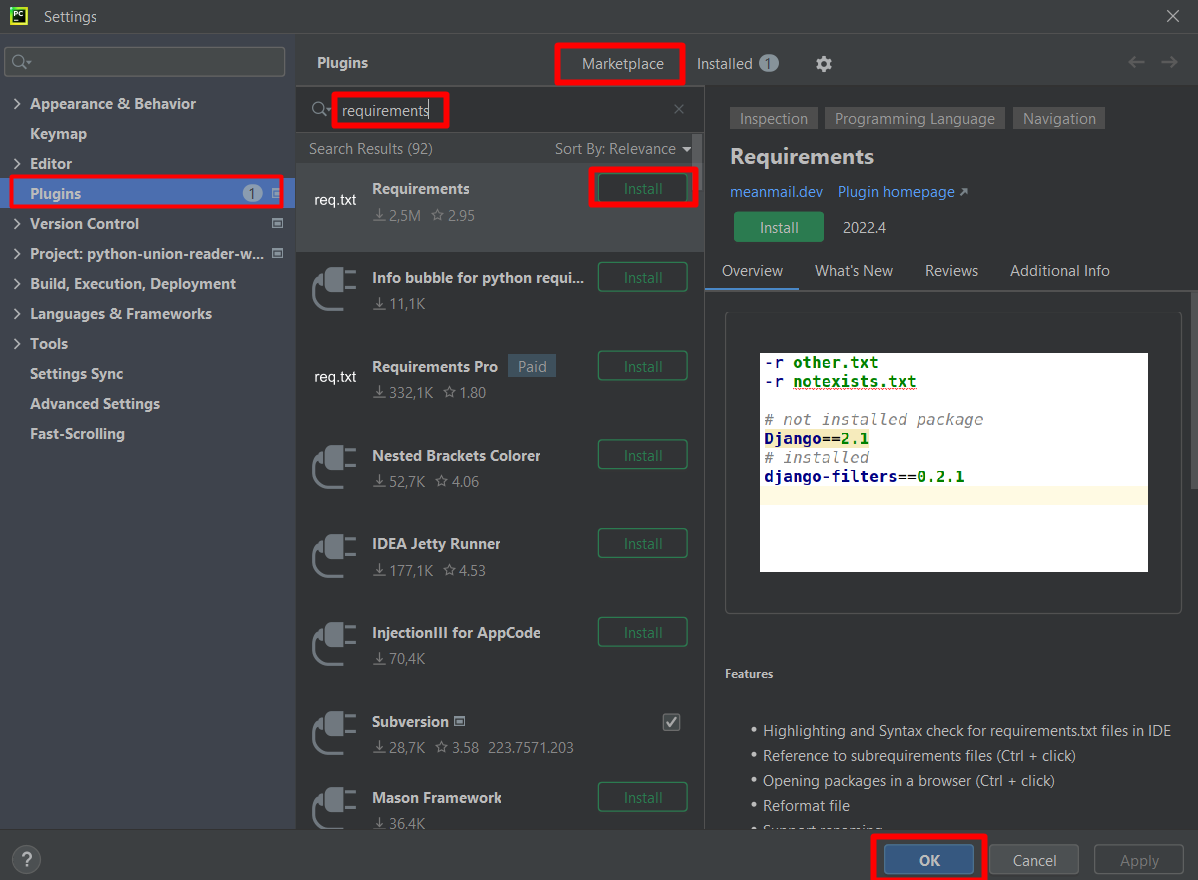Switch to the Installed tab

(x=727, y=63)
